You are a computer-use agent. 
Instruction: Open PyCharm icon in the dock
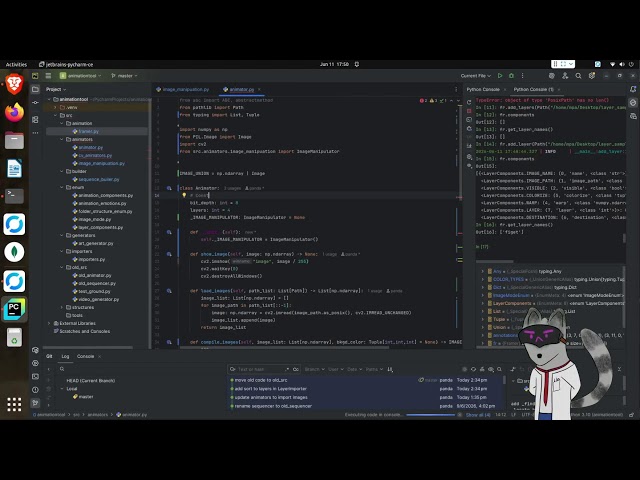point(14,309)
